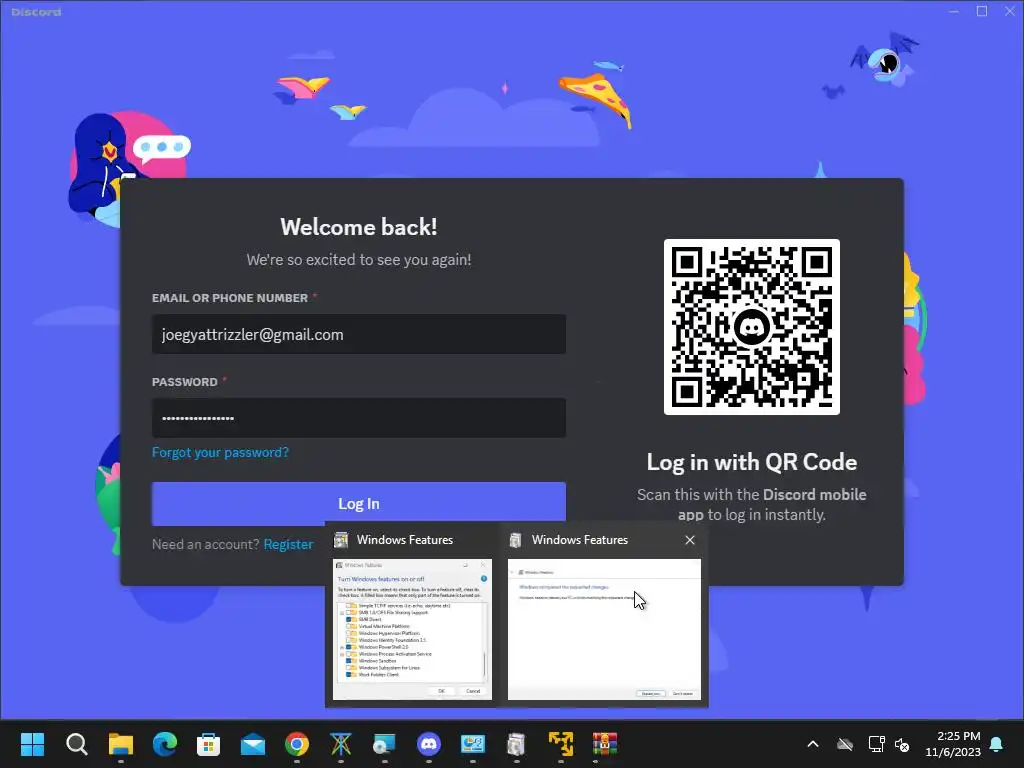Open Microsoft Edge from the taskbar
The width and height of the screenshot is (1024, 768).
165,744
